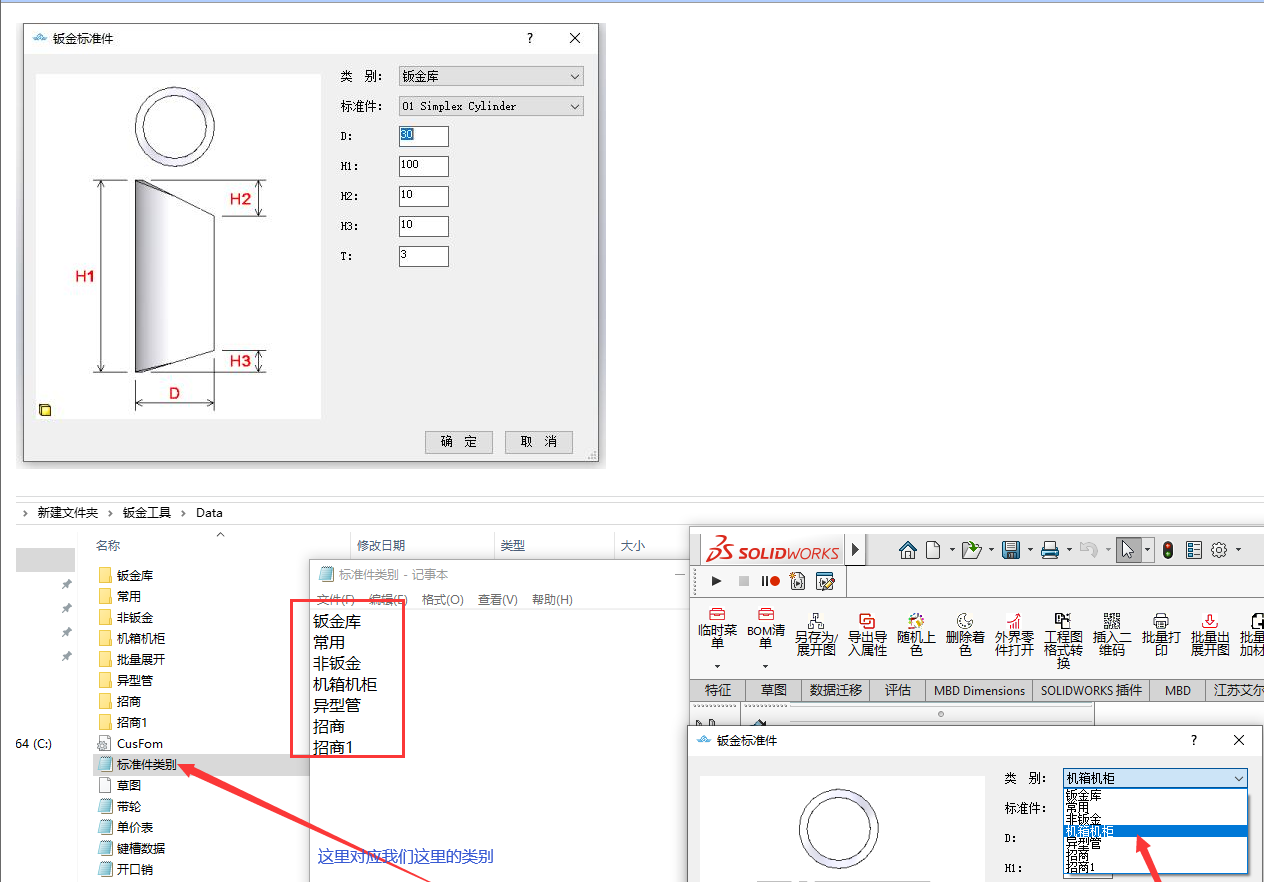
Task: Open the 类别 dropdown showing 钣金库
Action: [x=490, y=76]
